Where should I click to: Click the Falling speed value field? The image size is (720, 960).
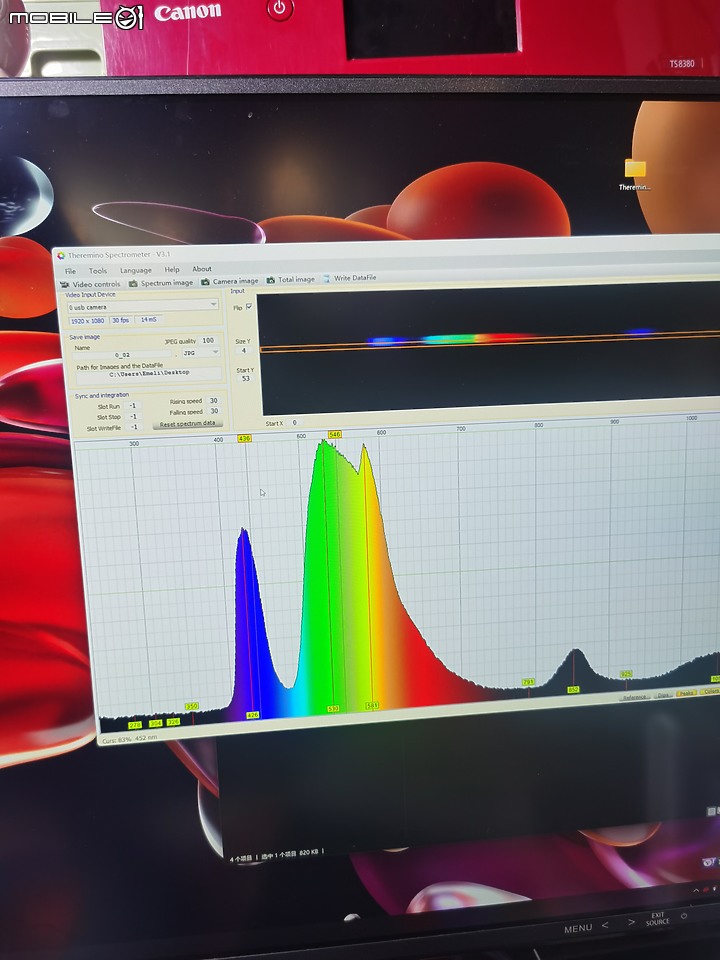click(214, 411)
